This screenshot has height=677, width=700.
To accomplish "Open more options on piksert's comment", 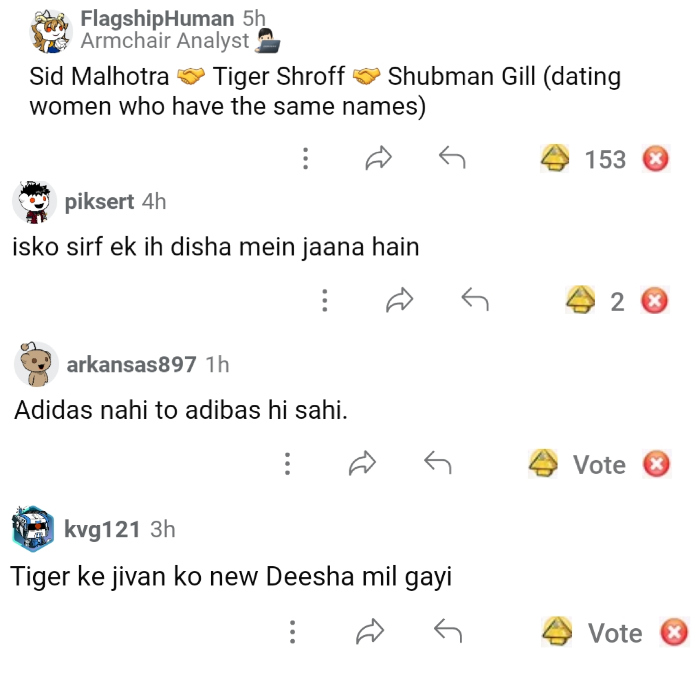I will coord(324,301).
